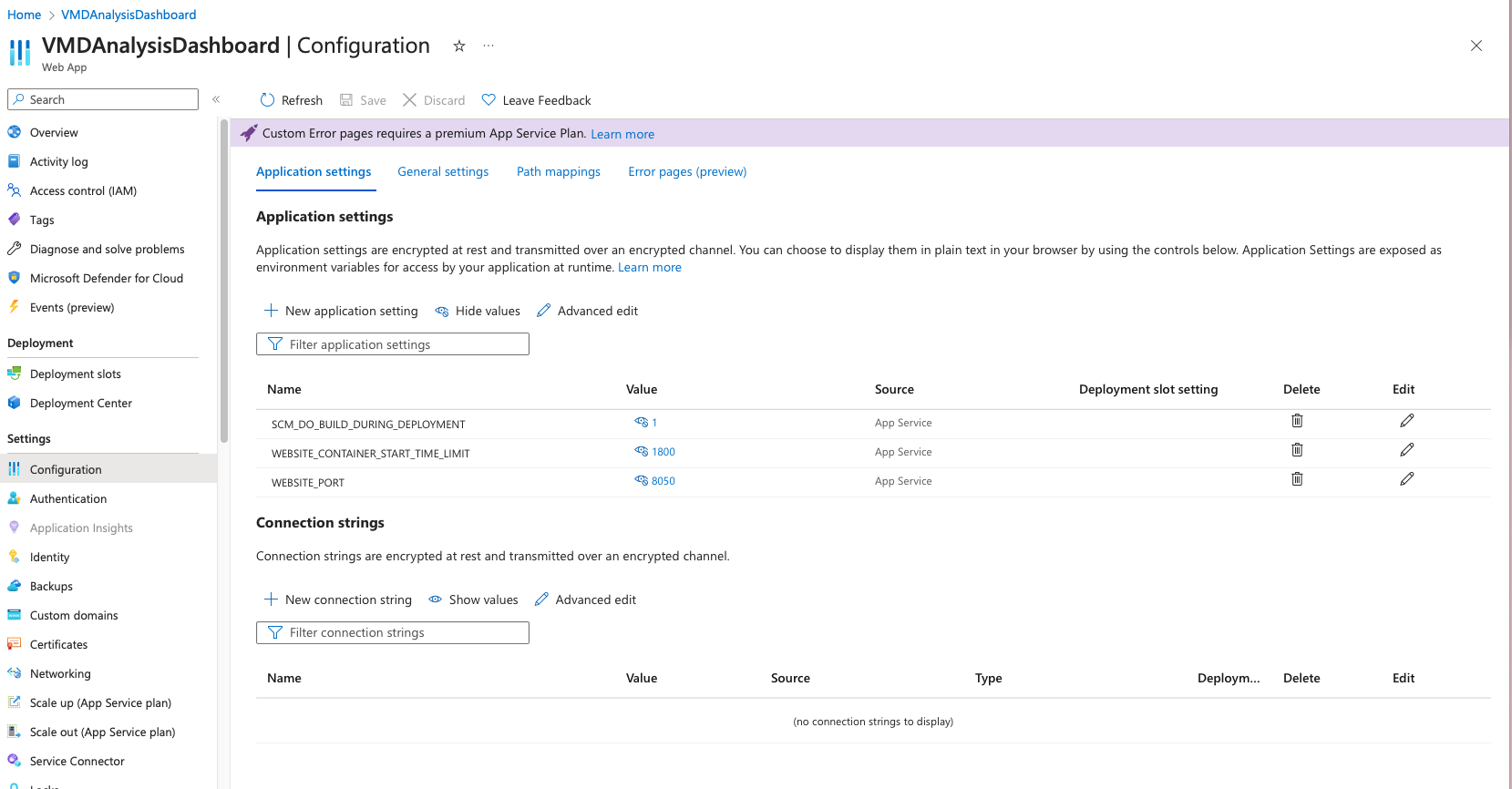This screenshot has width=1512, height=789.
Task: Open Diagnose and solve problems
Action: (x=108, y=249)
